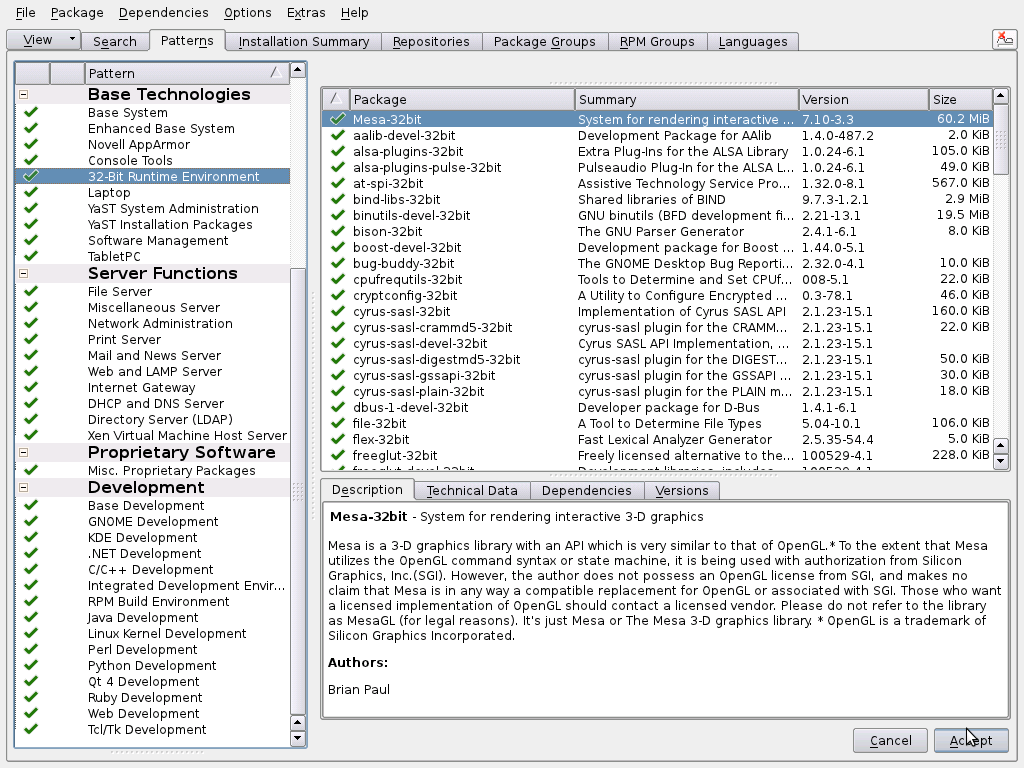
Task: Click the pattern list vertical scrollbar thumb
Action: [x=298, y=491]
